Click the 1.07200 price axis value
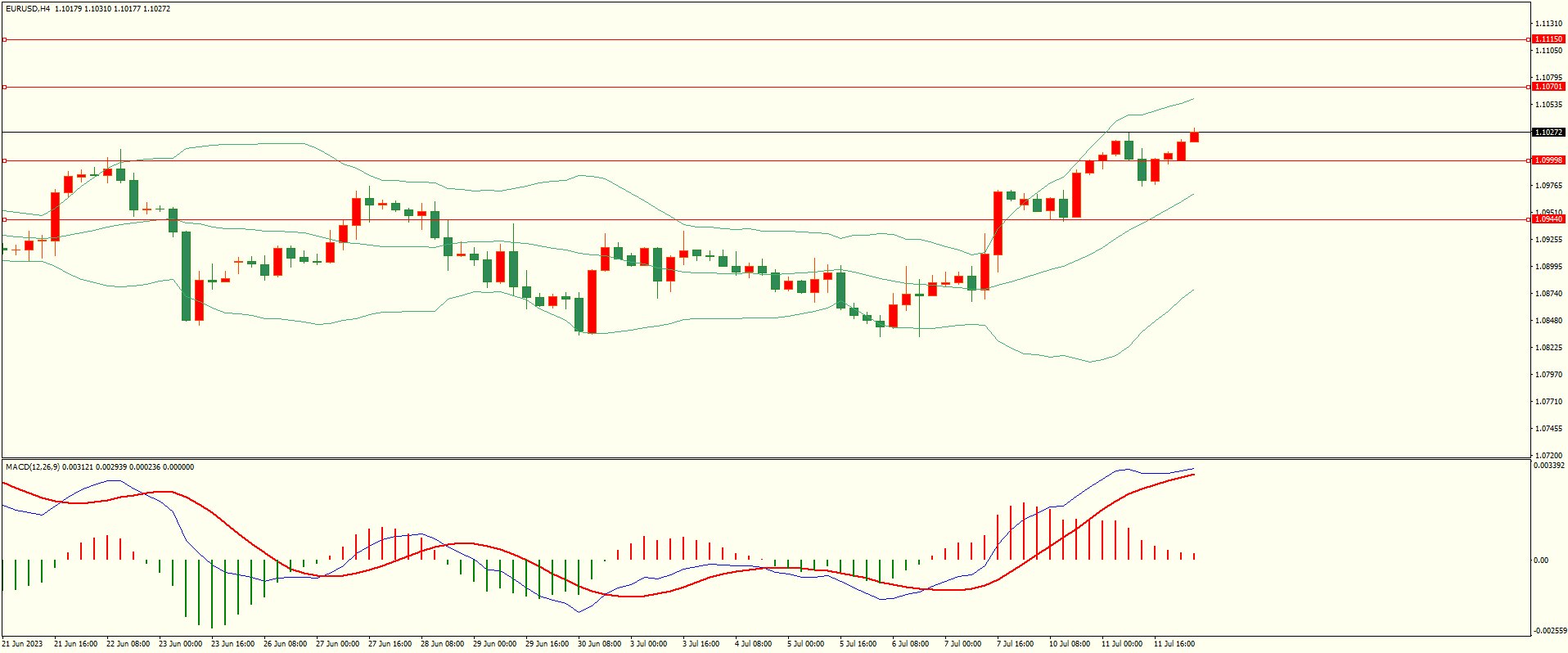Viewport: 1568px width, 653px height. tap(1548, 455)
